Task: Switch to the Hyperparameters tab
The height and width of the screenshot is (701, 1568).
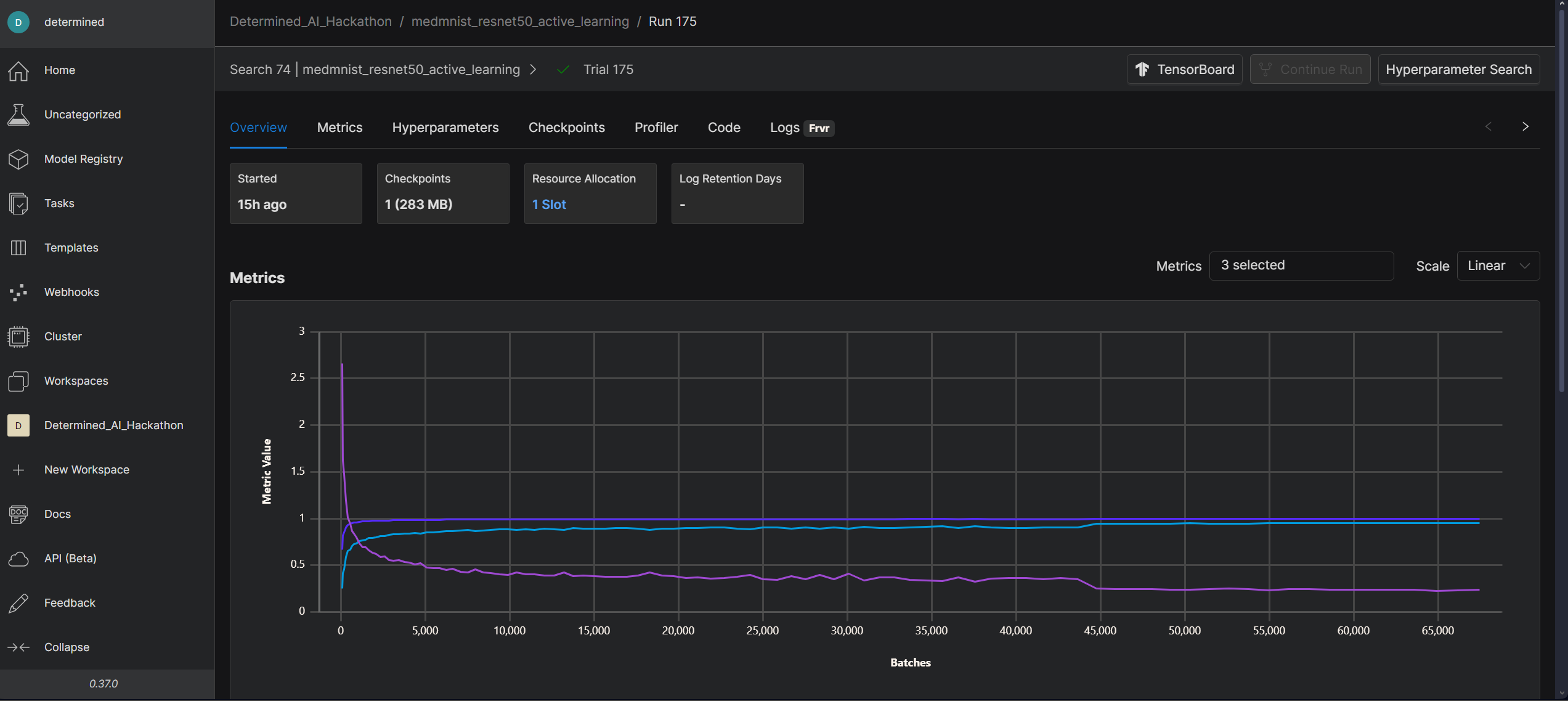Action: (445, 128)
